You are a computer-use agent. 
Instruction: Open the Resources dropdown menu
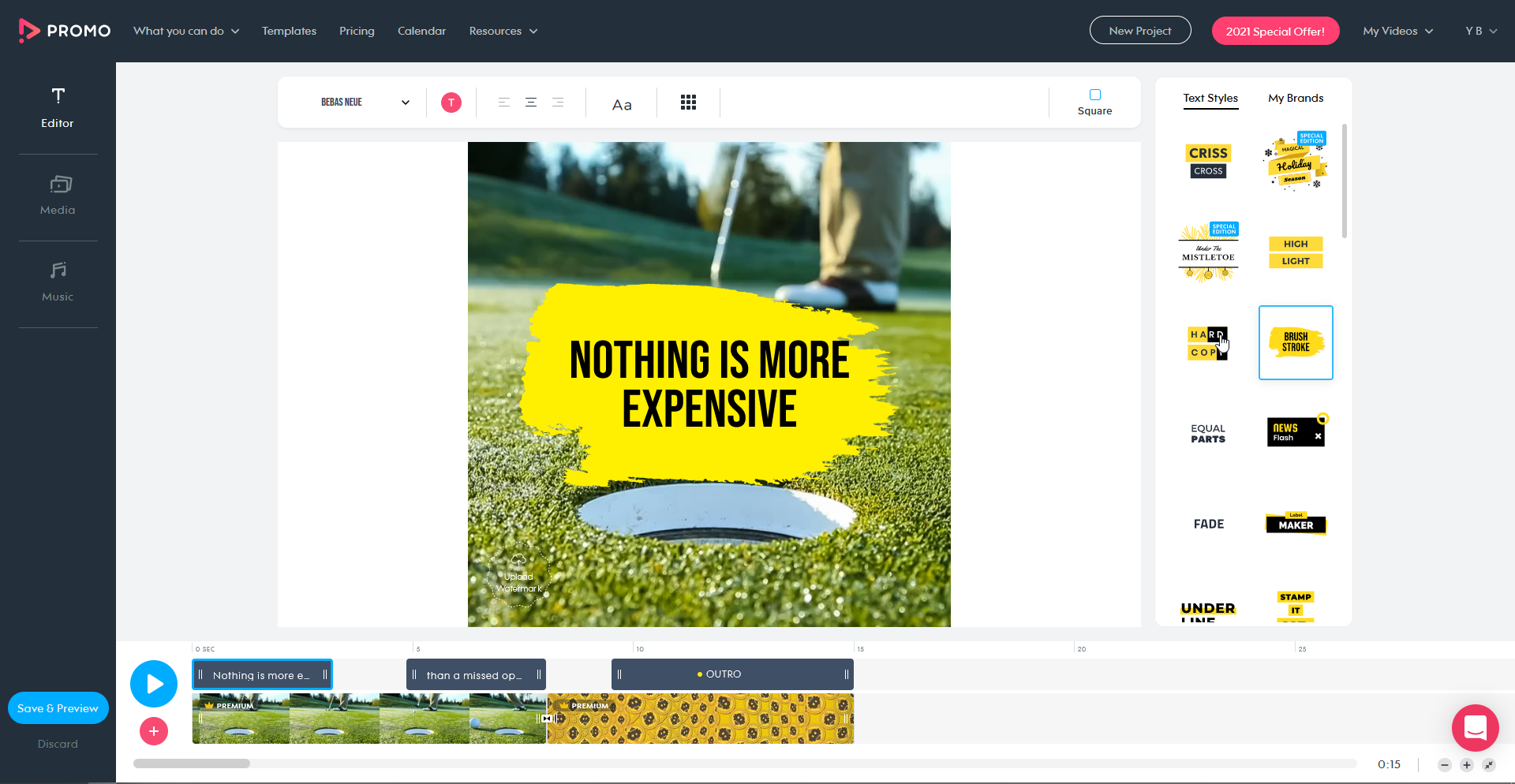(x=503, y=30)
